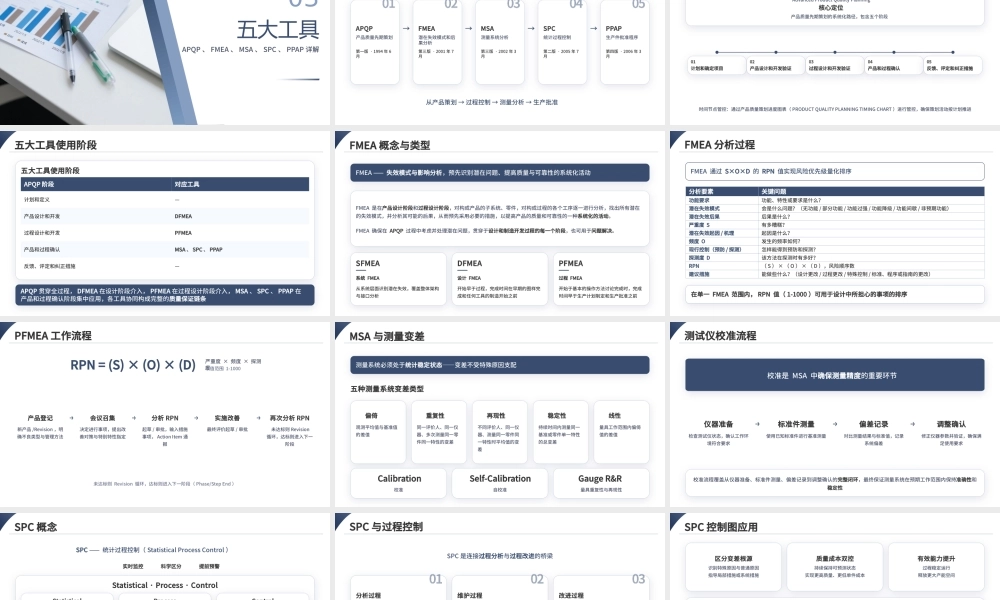Viewport: 1000px width, 600px height.
Task: Click the '偏倚' variation type card
Action: (378, 432)
